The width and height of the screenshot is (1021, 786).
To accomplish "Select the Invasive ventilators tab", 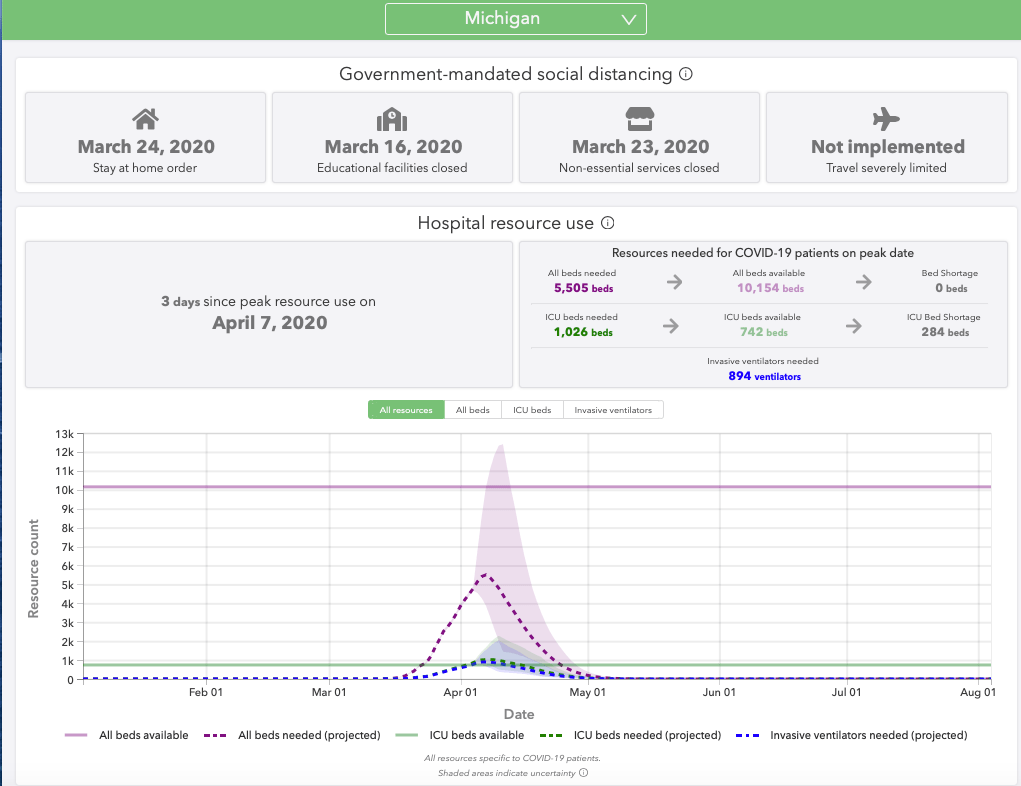I will 613,410.
